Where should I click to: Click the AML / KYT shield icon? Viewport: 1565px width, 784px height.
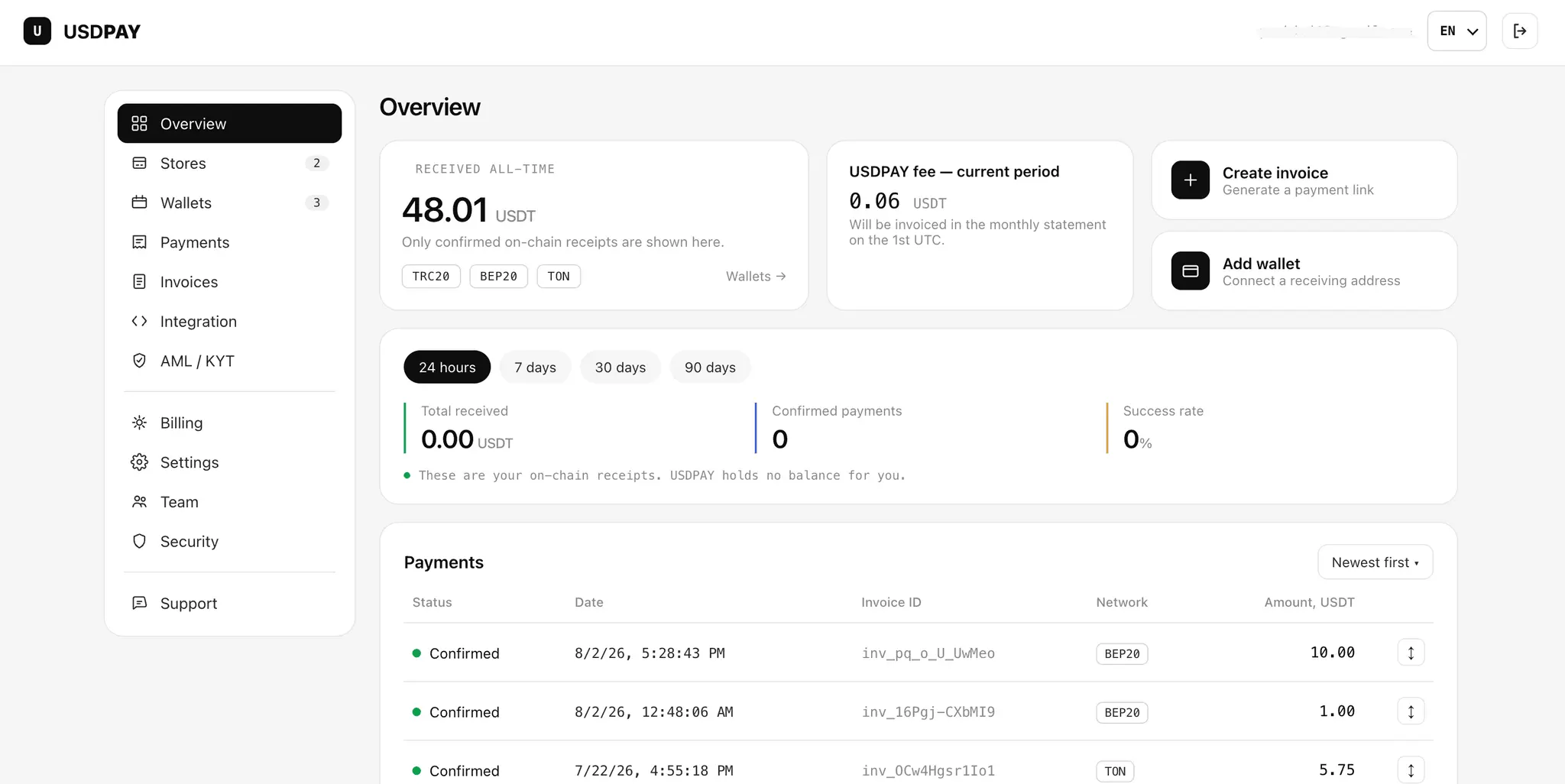pos(139,361)
